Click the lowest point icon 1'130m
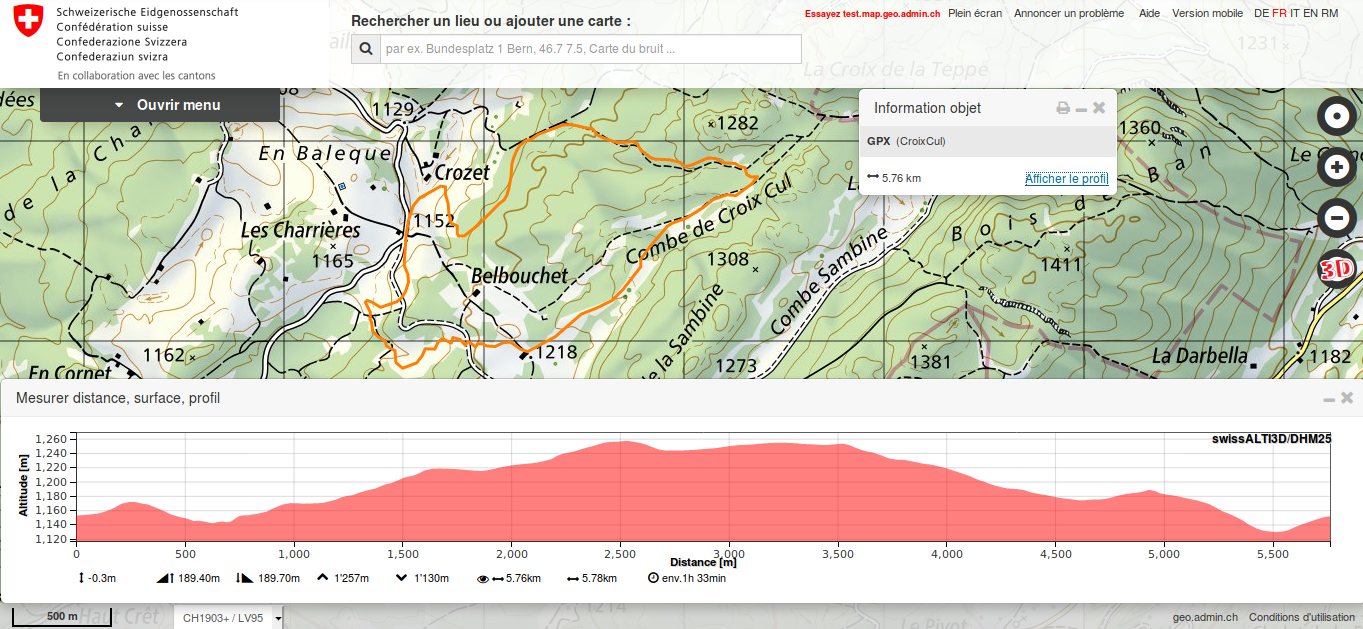 point(402,578)
